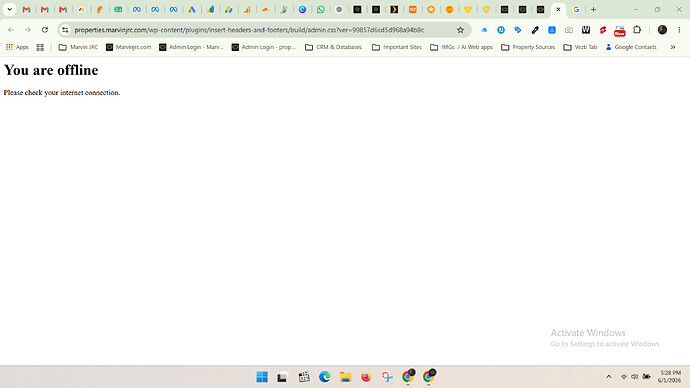This screenshot has height=388, width=690.
Task: Show hidden system tray icons
Action: (x=609, y=377)
